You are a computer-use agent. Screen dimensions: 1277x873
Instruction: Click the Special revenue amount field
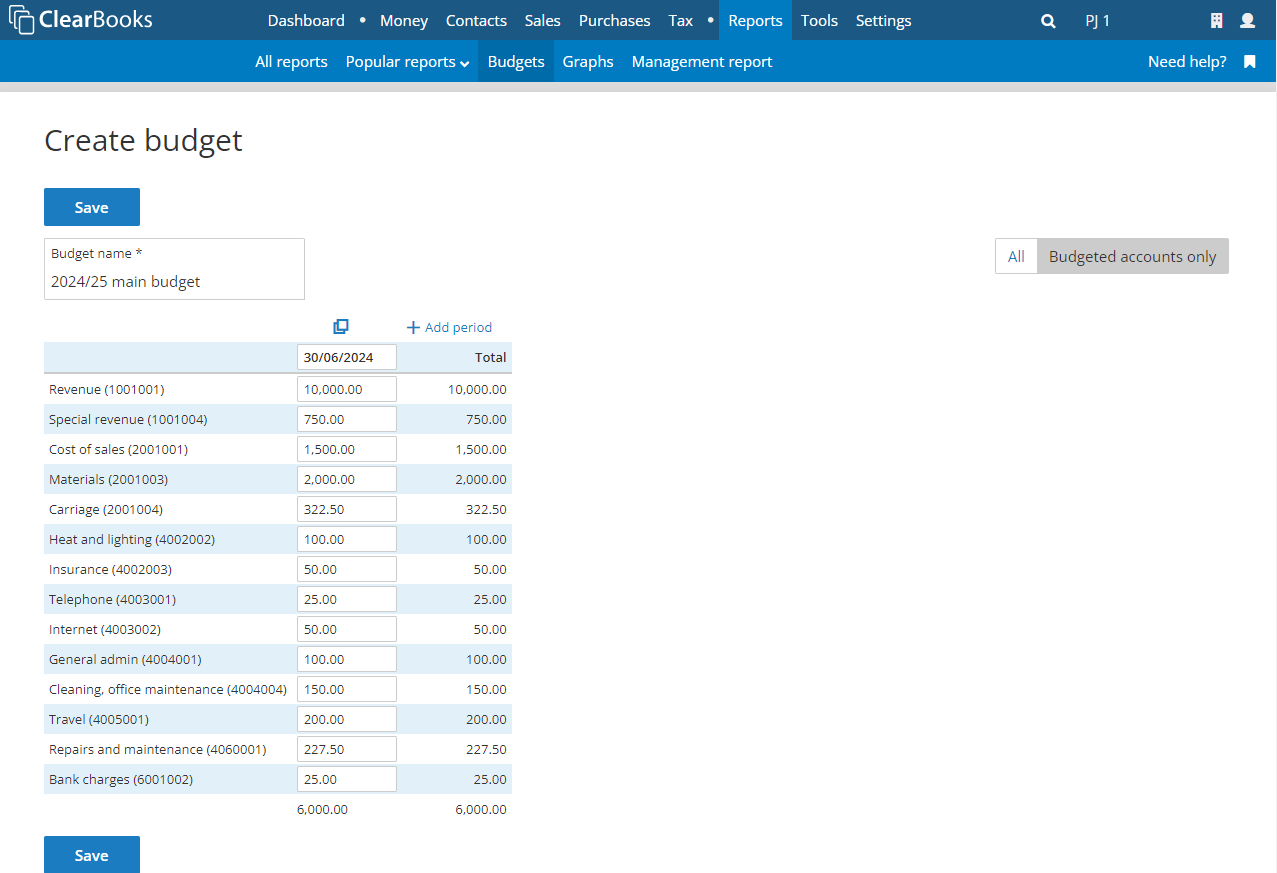tap(347, 419)
